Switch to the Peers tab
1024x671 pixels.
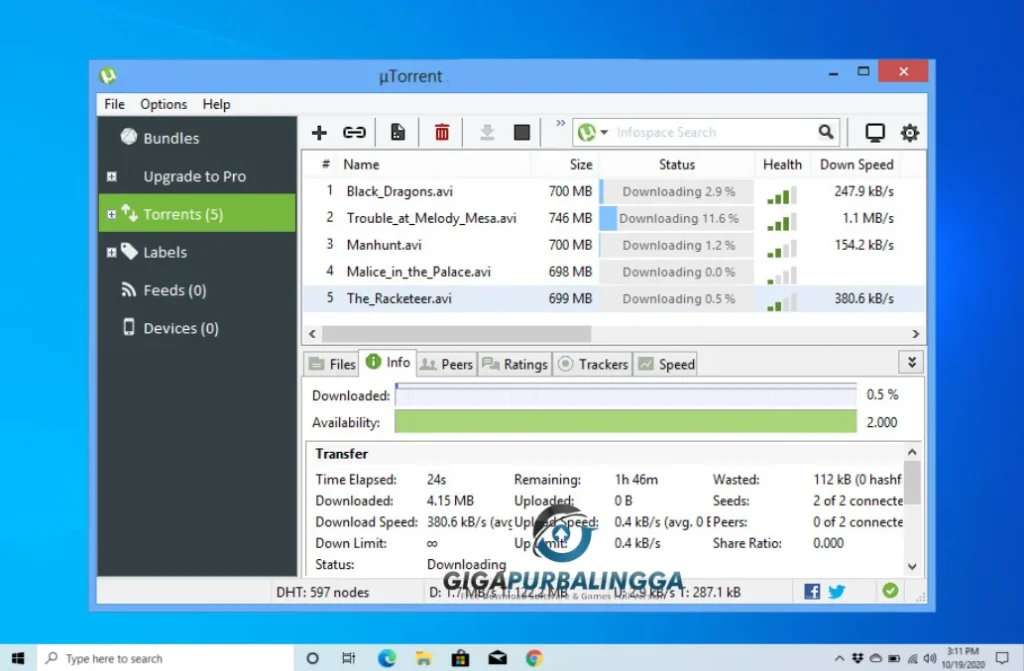pyautogui.click(x=446, y=364)
